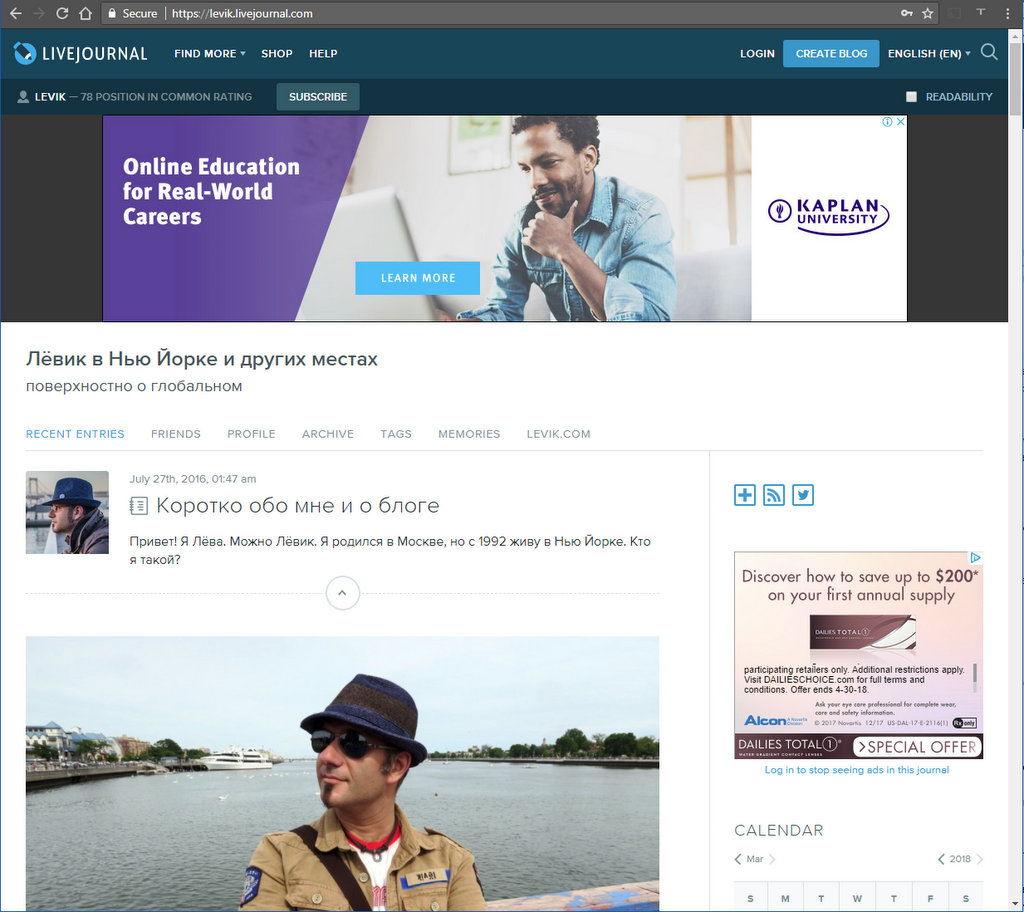The width and height of the screenshot is (1024, 912).
Task: Subscribe to the Levik journal
Action: (318, 97)
